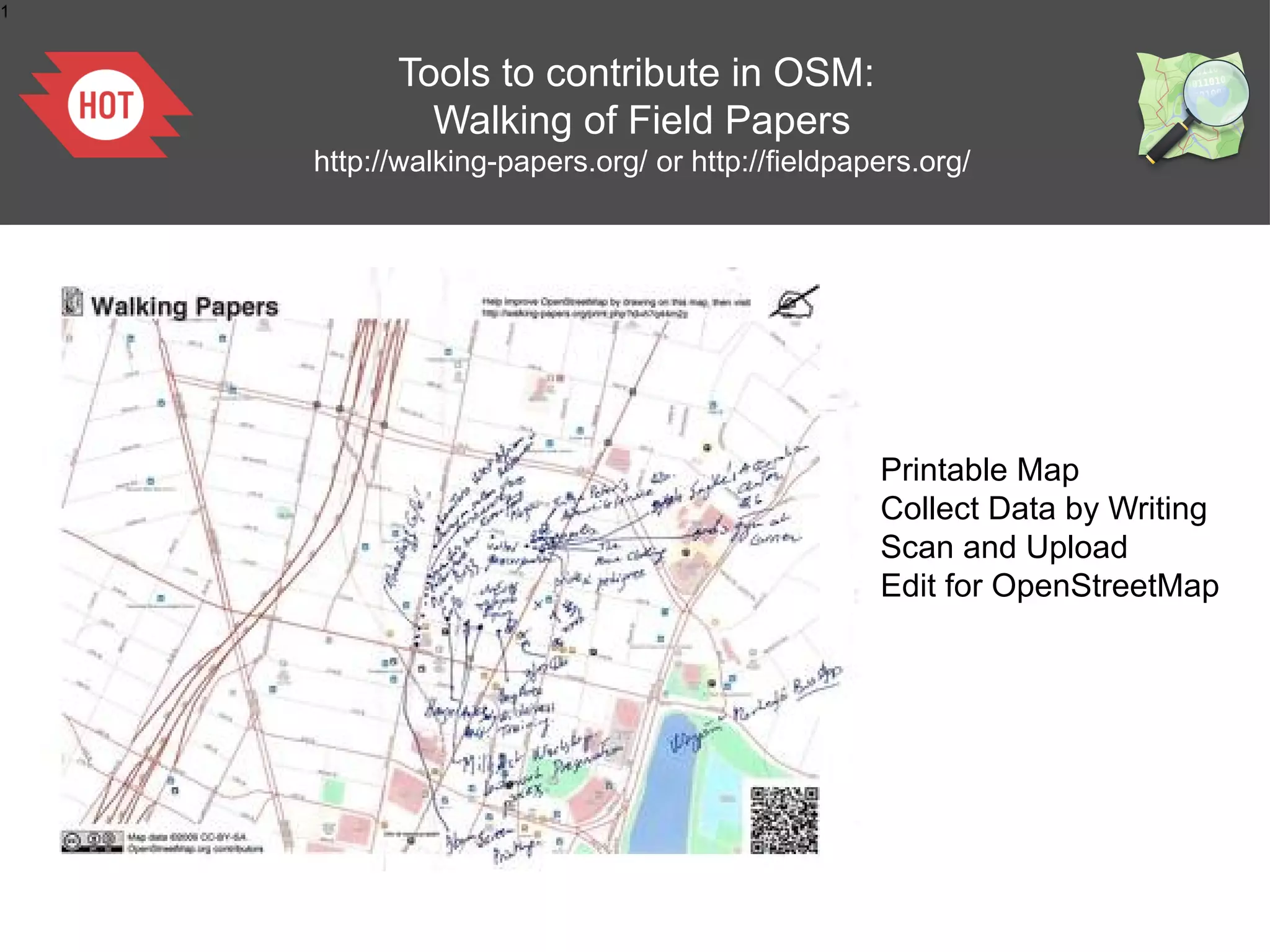The height and width of the screenshot is (952, 1270).
Task: Click the Walking Papers header logo icon
Action: tap(73, 302)
